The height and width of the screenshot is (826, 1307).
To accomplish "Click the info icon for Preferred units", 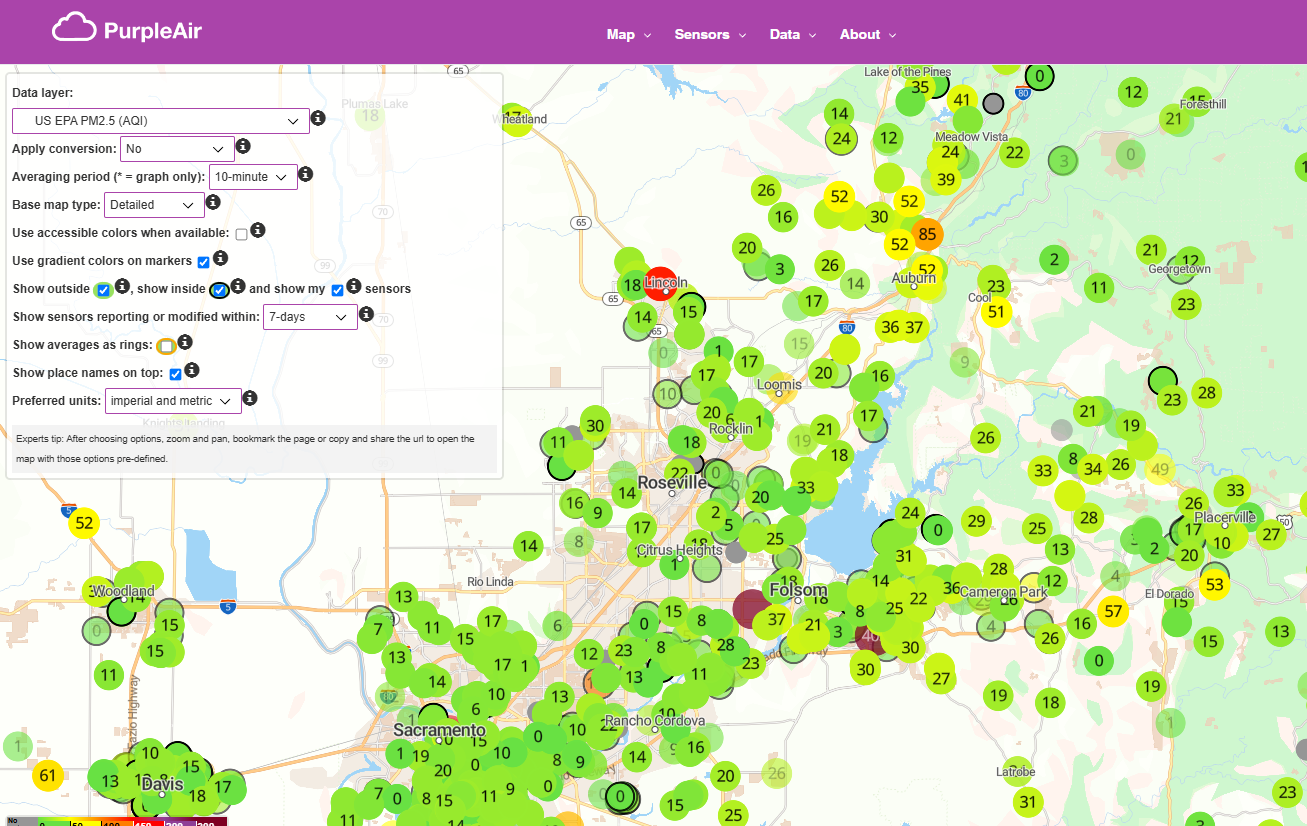I will (249, 398).
